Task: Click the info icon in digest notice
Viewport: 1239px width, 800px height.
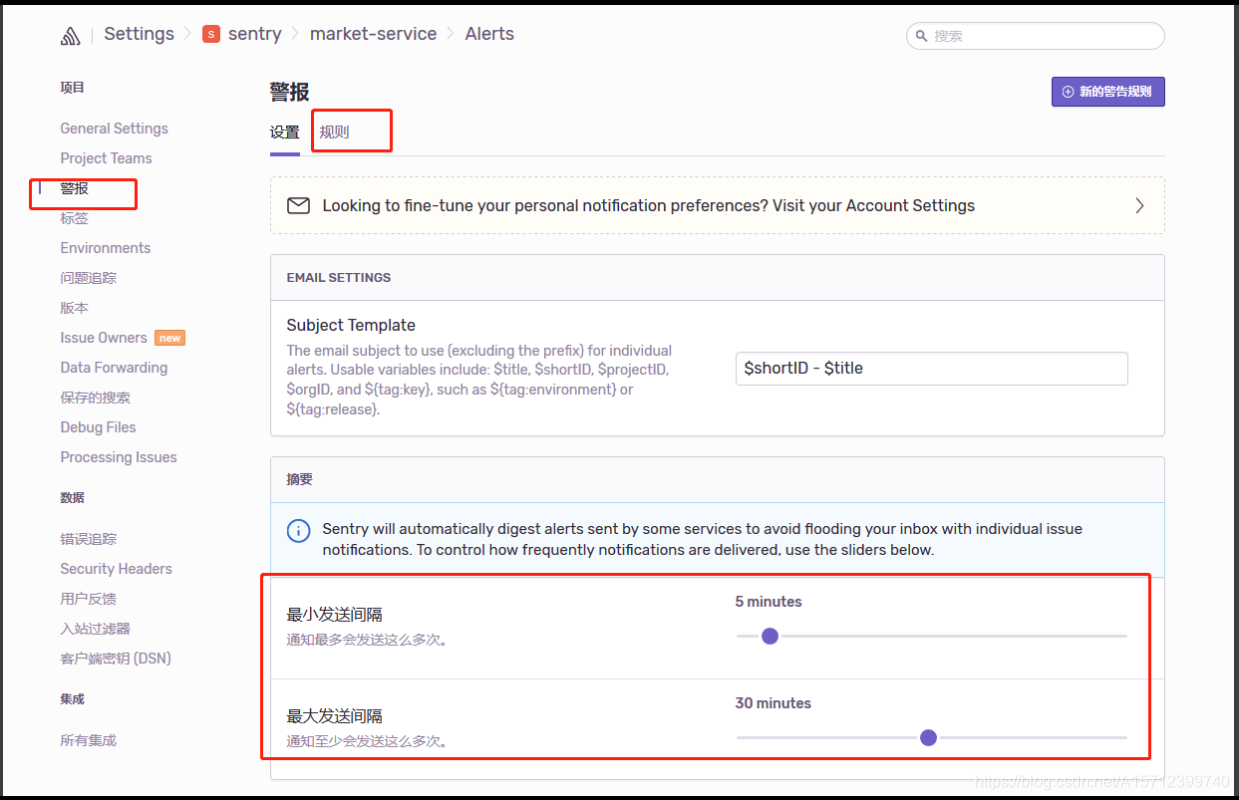Action: [x=298, y=530]
